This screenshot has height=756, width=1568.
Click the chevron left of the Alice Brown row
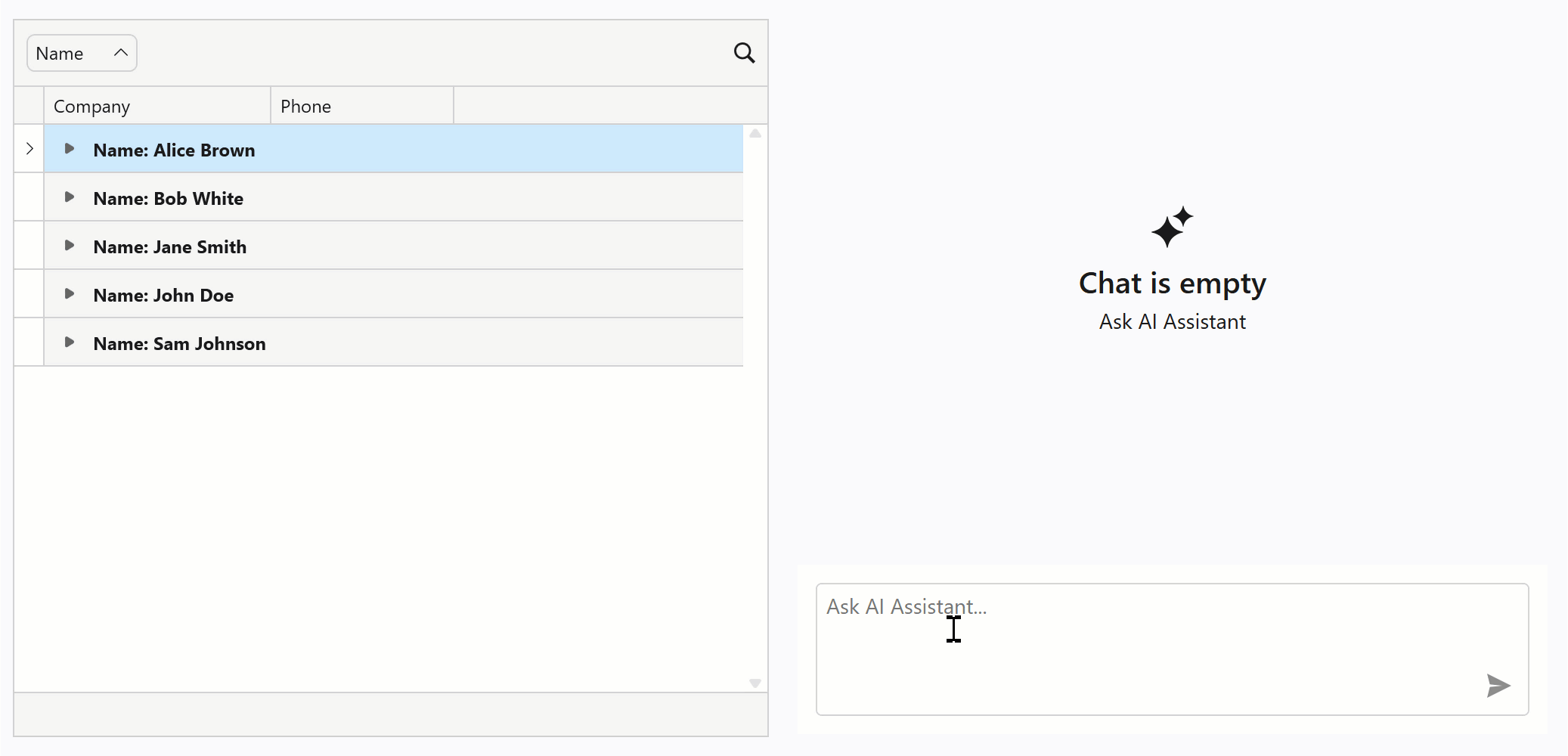[29, 148]
